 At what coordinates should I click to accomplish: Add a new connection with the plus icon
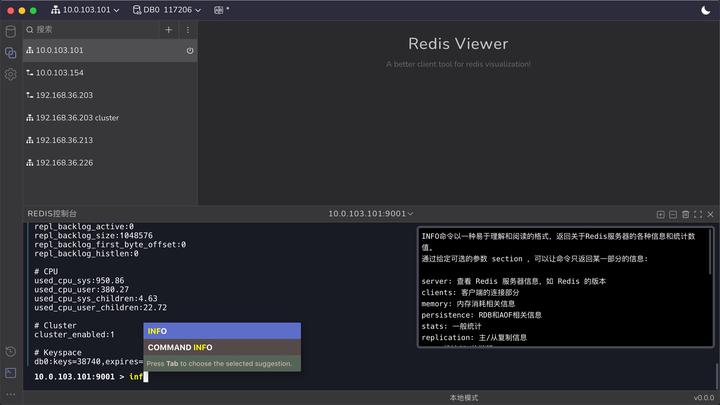point(169,30)
